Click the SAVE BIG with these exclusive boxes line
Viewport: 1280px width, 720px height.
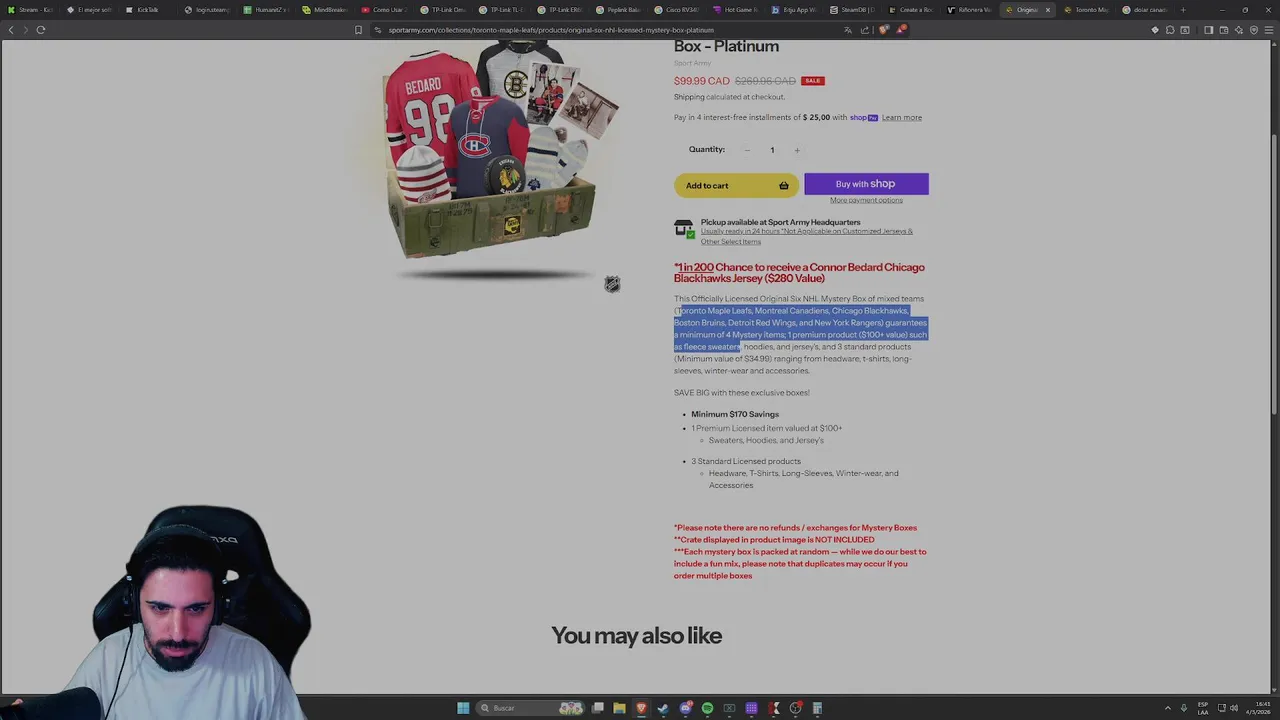[742, 393]
